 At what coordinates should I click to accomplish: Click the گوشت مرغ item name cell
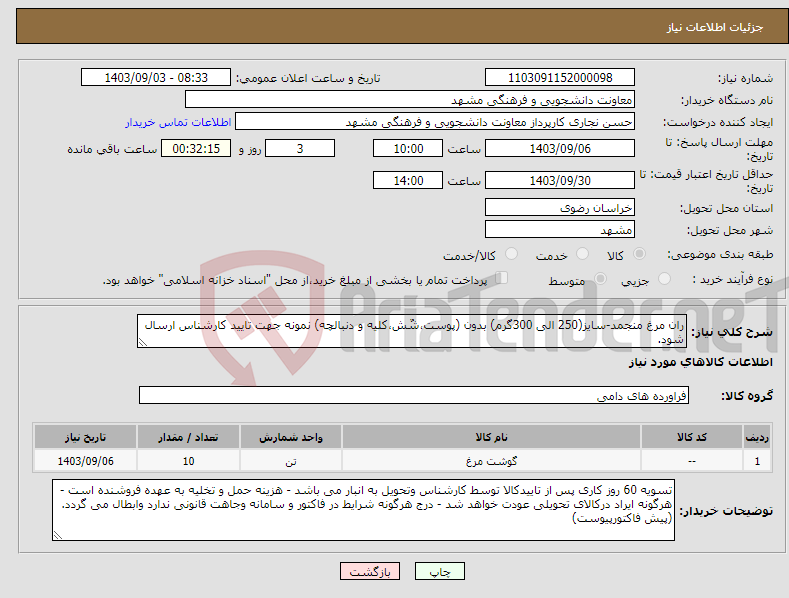click(x=491, y=461)
